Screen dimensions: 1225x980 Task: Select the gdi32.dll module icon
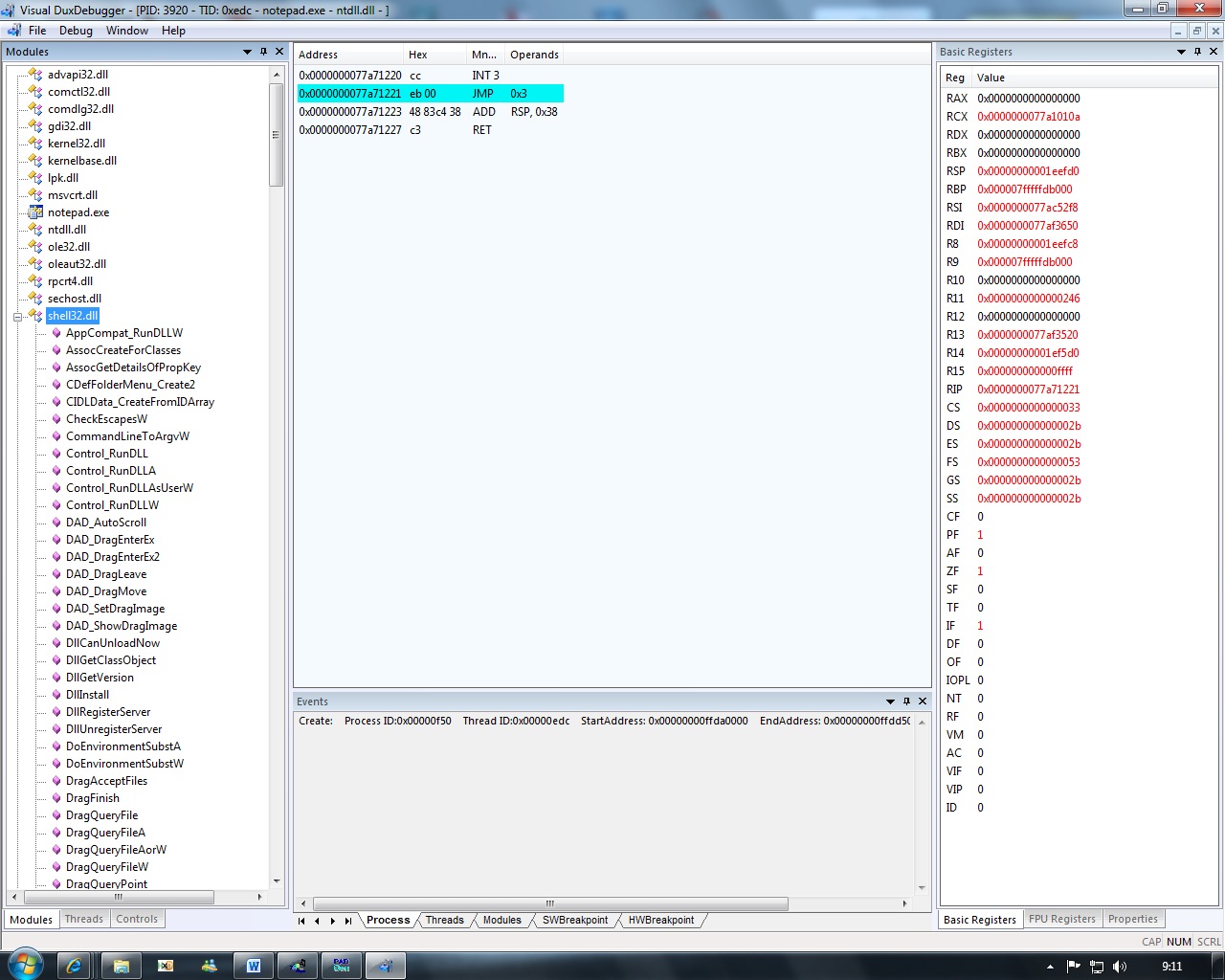35,126
